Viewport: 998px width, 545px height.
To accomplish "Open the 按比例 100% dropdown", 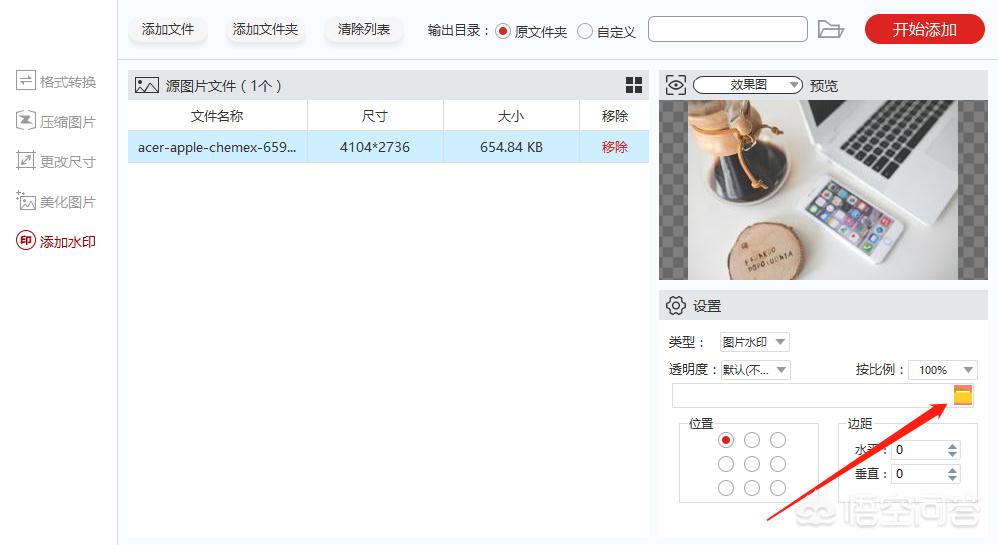I will [943, 369].
